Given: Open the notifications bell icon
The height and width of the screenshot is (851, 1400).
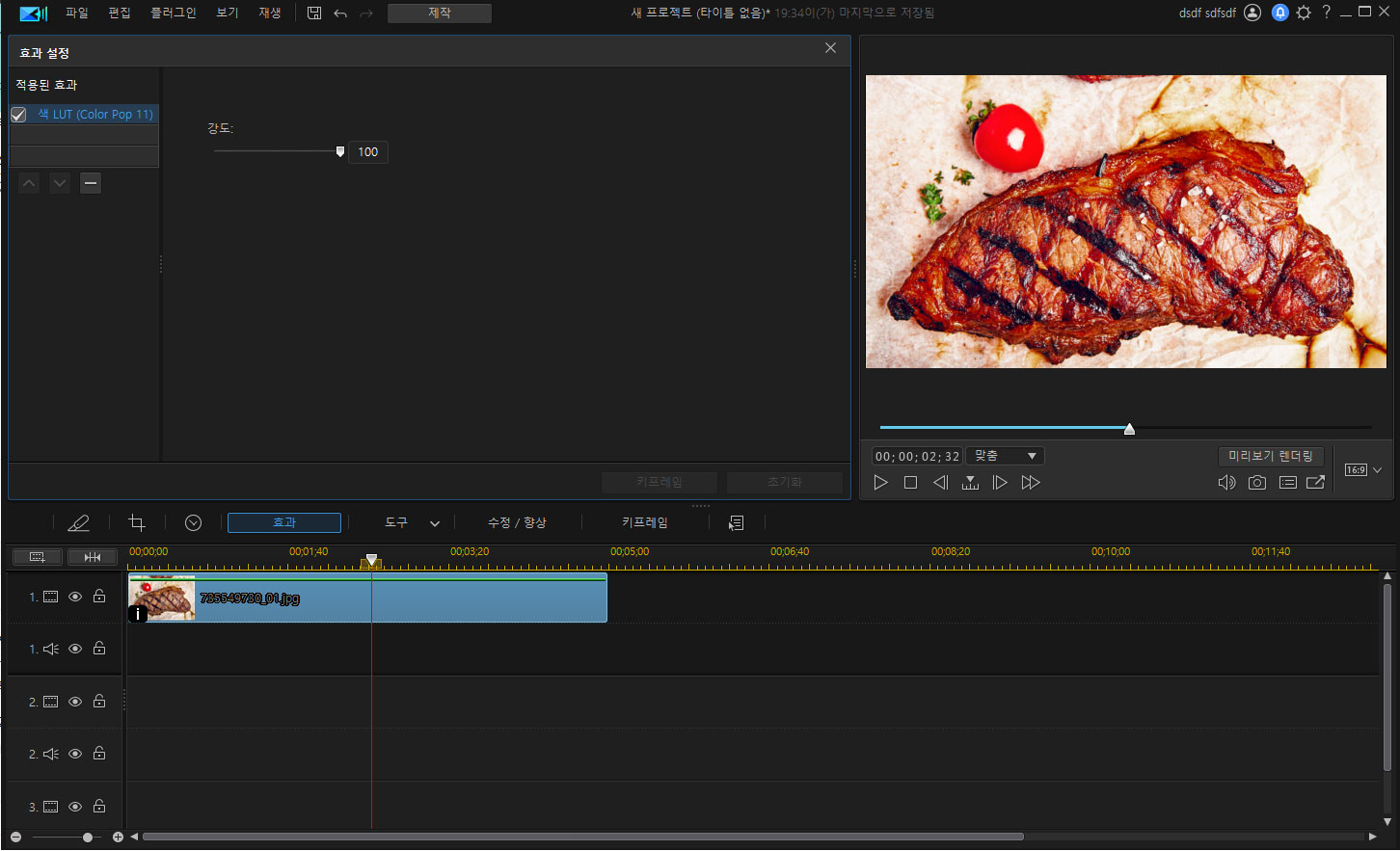Looking at the screenshot, I should click(1279, 13).
